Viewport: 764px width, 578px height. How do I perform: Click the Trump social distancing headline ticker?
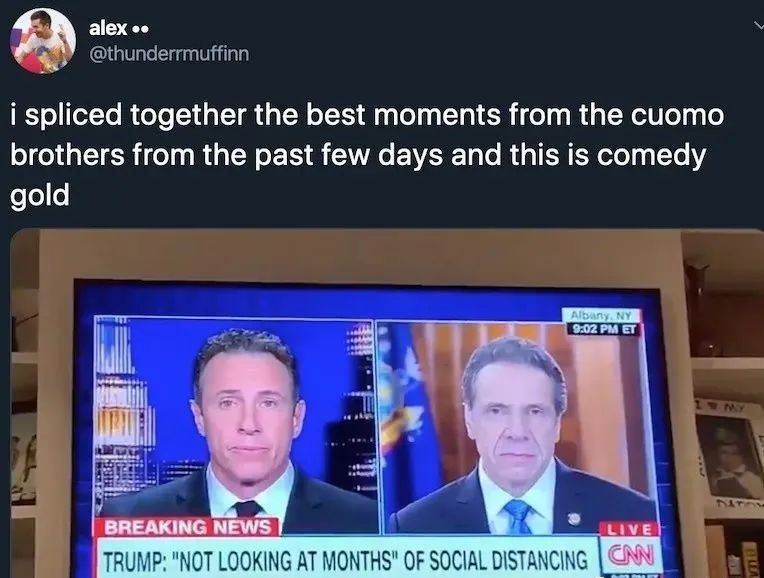pos(347,559)
